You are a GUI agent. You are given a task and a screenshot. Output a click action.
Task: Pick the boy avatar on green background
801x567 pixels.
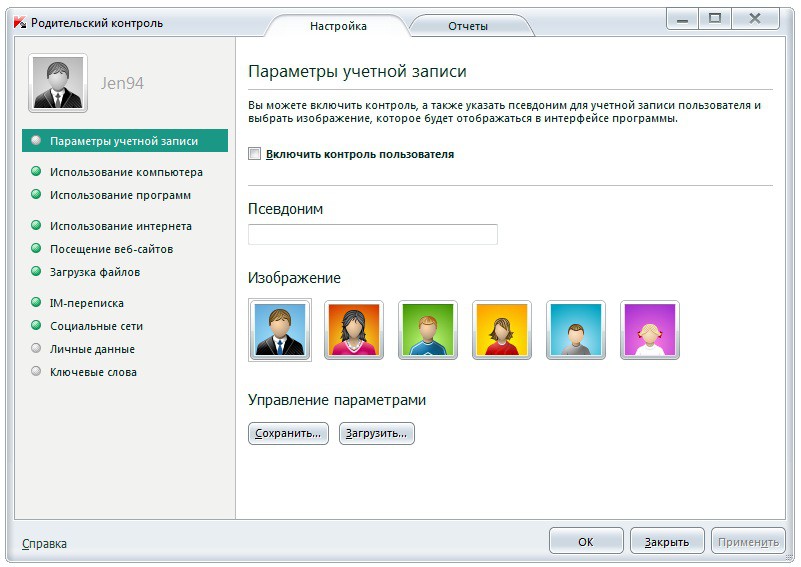coord(428,330)
